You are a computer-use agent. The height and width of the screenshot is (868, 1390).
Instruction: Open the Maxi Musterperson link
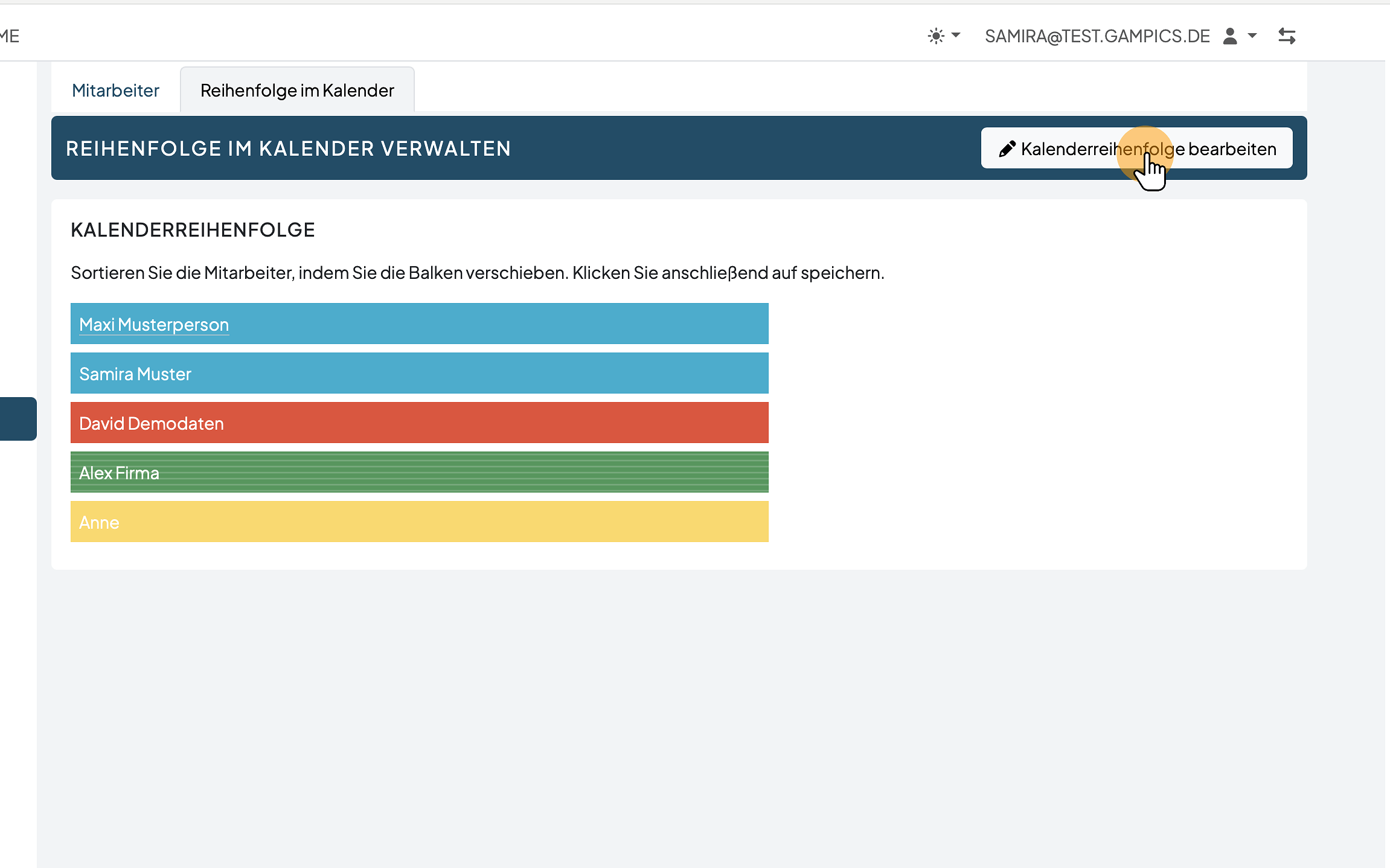(154, 325)
